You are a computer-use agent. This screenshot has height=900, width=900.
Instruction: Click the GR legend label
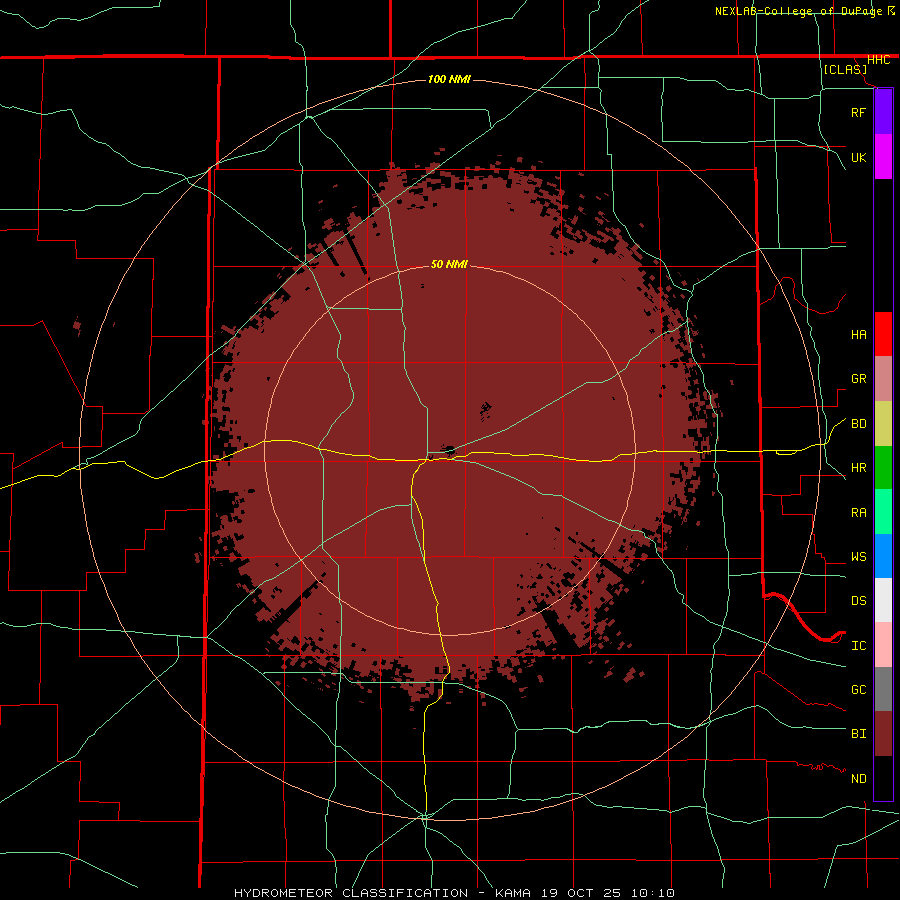click(x=858, y=379)
